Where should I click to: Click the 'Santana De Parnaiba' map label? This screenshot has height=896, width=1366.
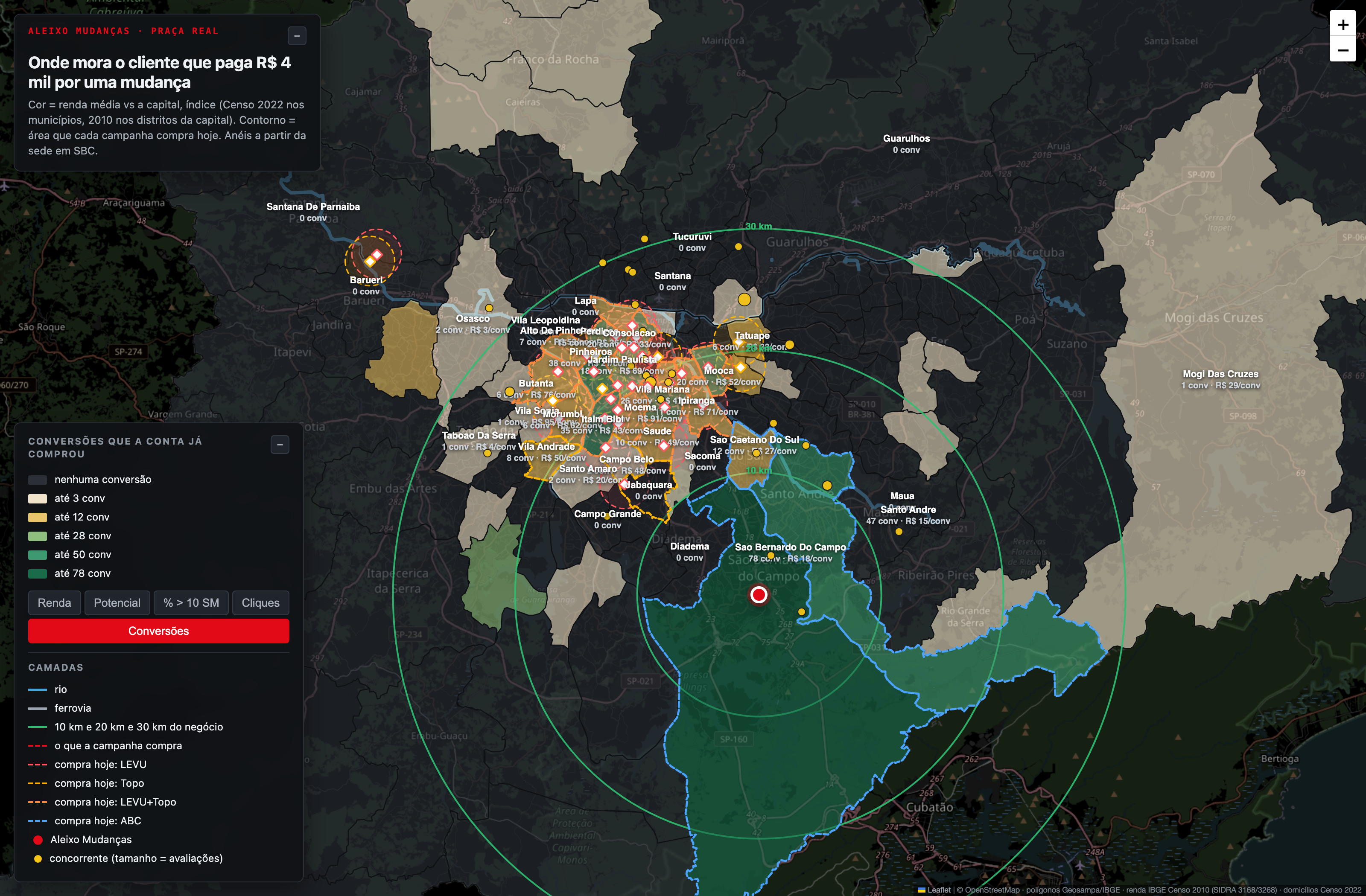313,207
